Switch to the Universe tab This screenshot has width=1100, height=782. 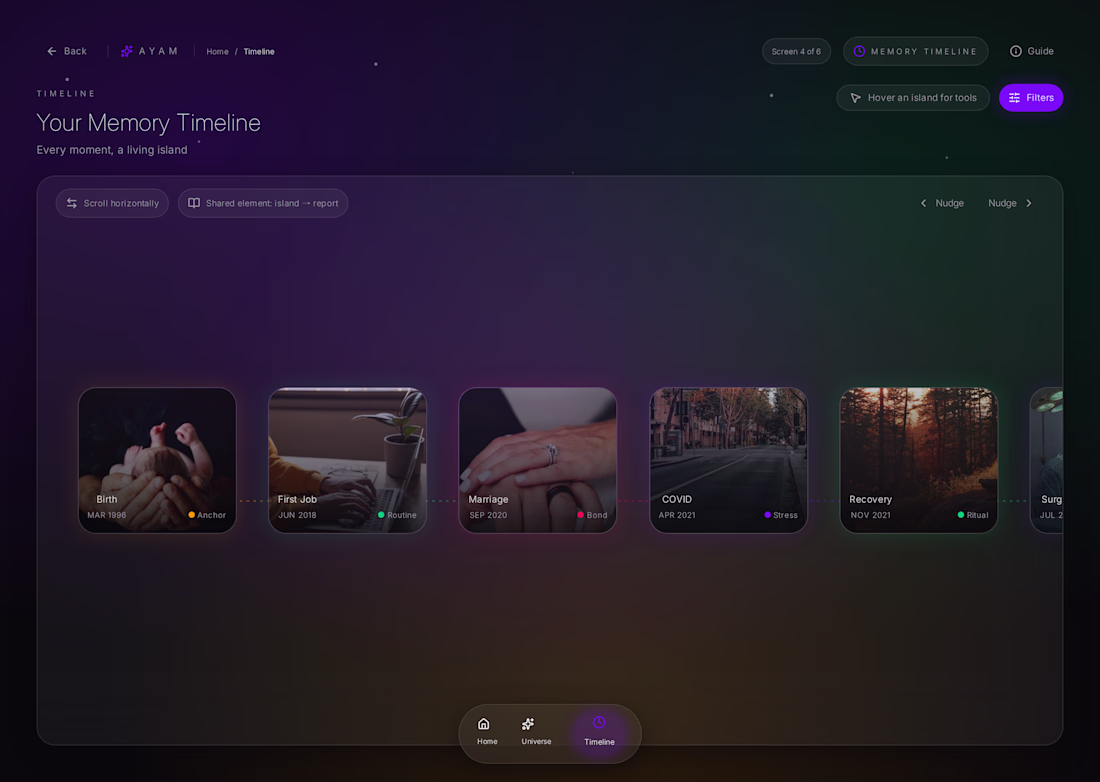[x=536, y=732]
